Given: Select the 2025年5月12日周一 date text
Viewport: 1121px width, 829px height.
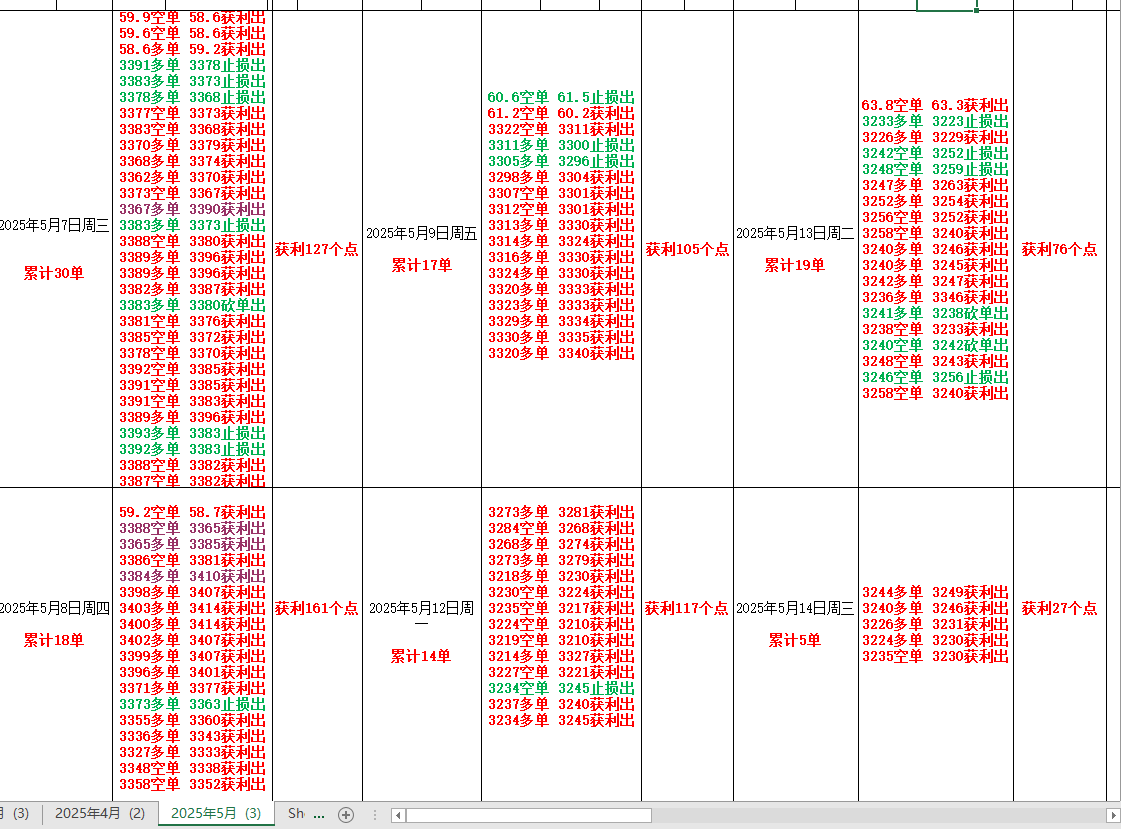Looking at the screenshot, I should [422, 616].
